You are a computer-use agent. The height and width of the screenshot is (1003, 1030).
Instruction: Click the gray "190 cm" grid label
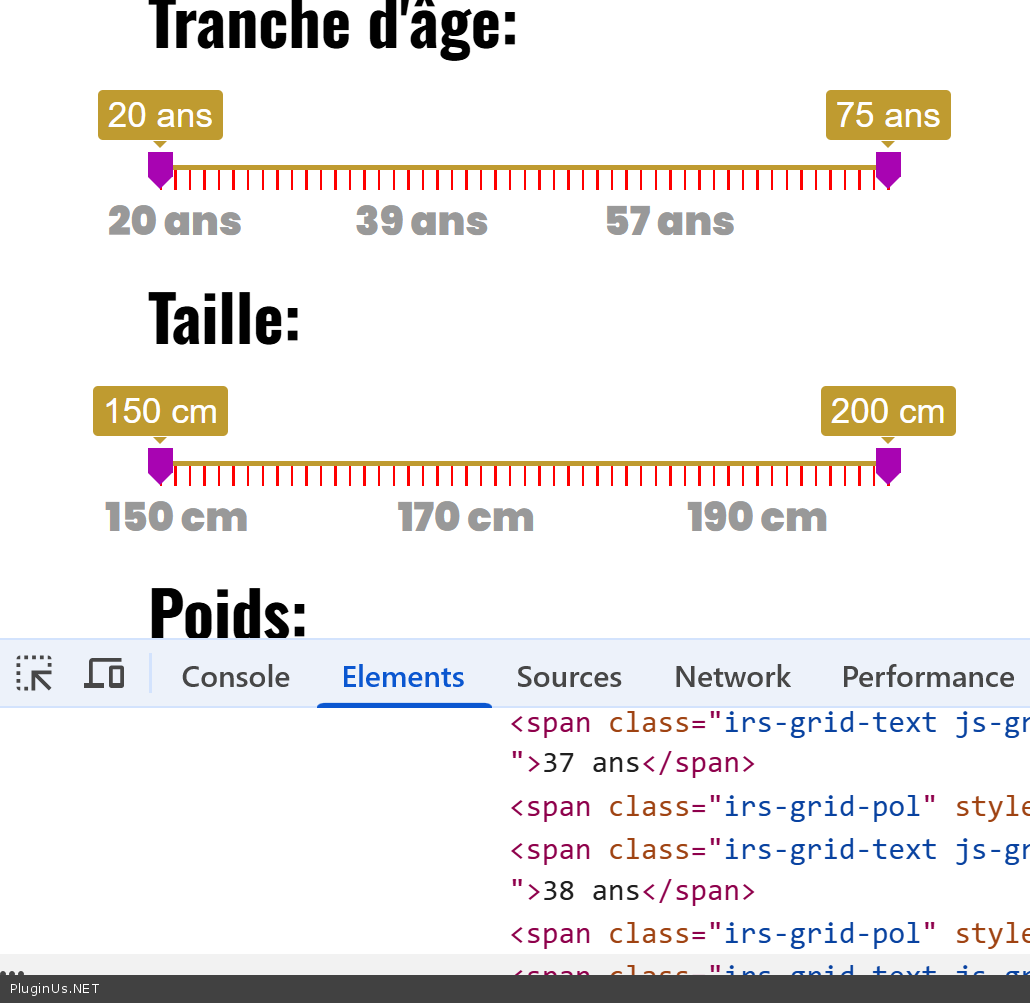coord(757,517)
